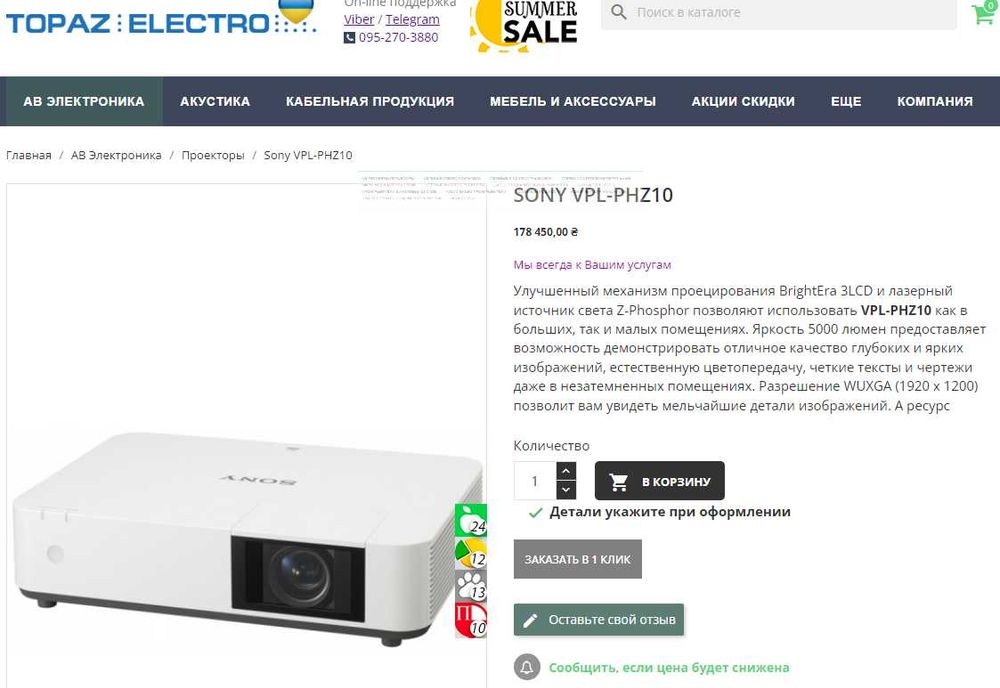Increase quantity with the up arrow
Screen dimensions: 1000x688
[x=566, y=471]
